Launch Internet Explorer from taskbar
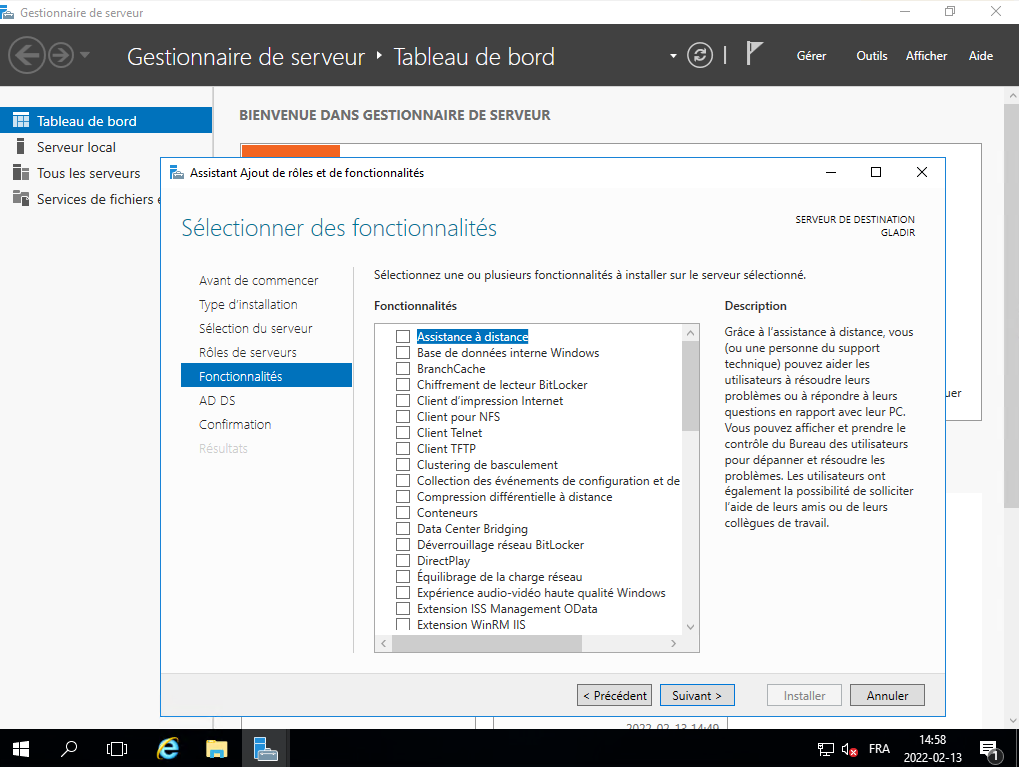This screenshot has width=1019, height=767. pos(168,749)
